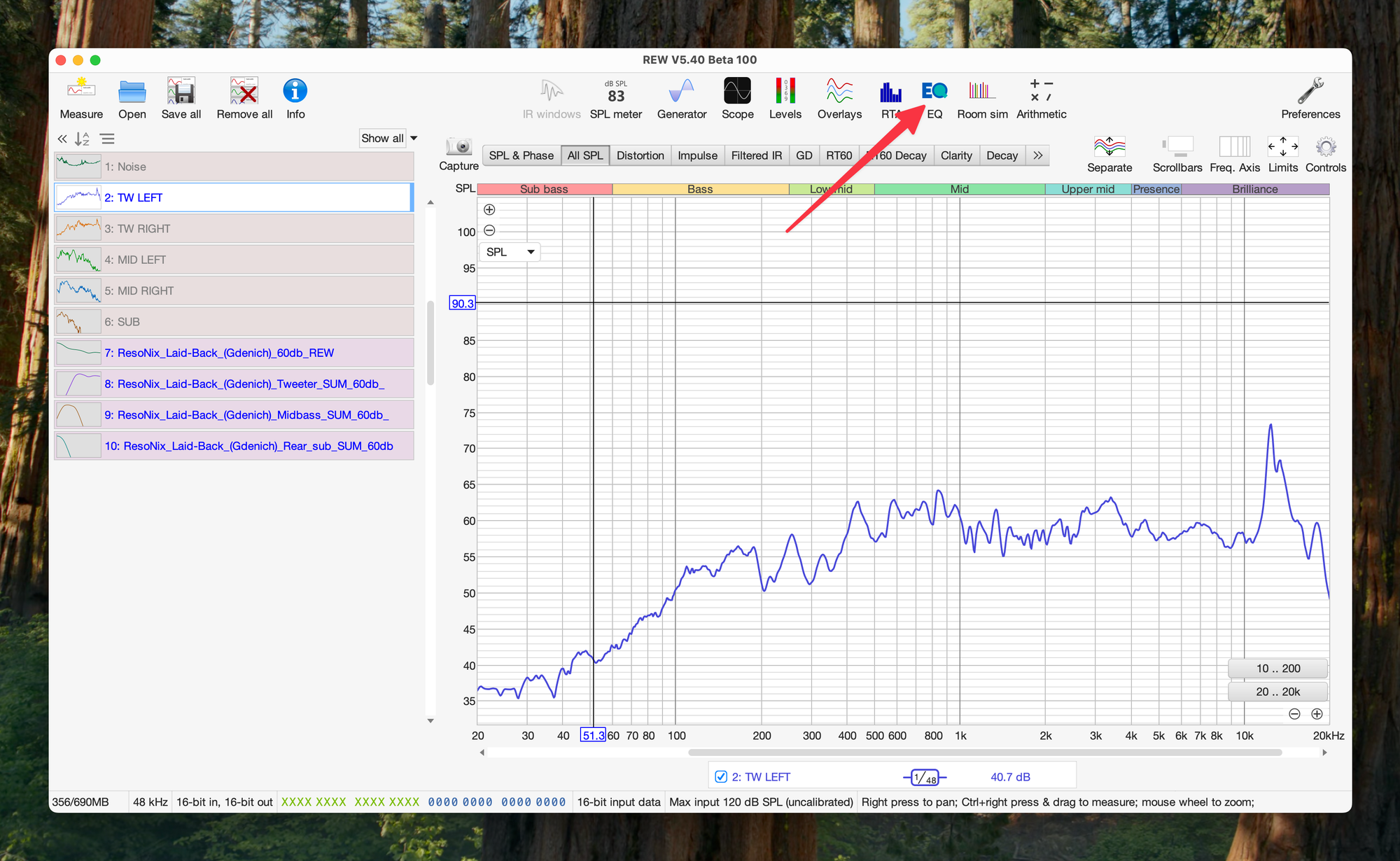The height and width of the screenshot is (861, 1400).
Task: Click the Capture camera icon
Action: [x=459, y=147]
